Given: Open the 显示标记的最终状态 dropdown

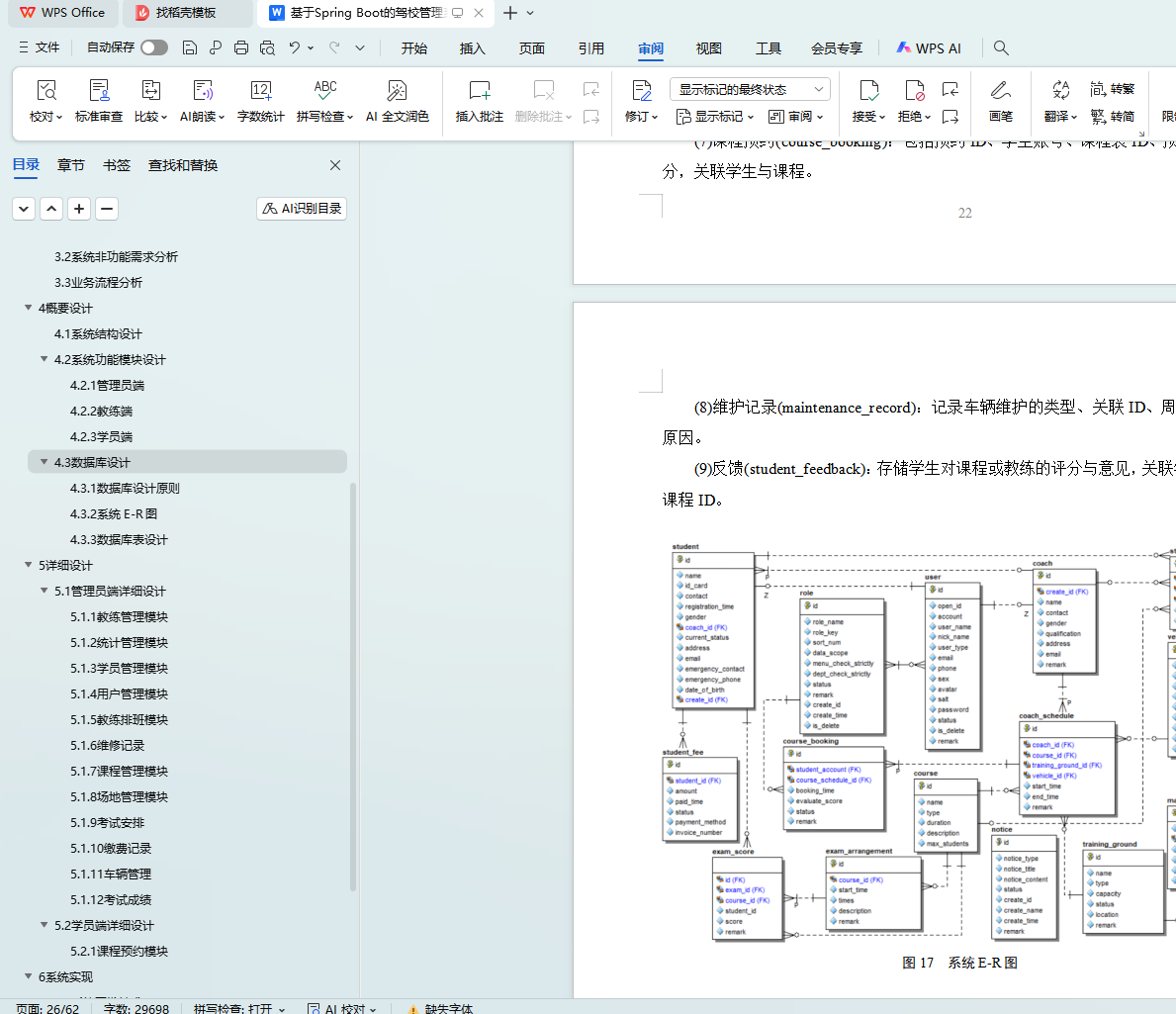Looking at the screenshot, I should tap(750, 89).
